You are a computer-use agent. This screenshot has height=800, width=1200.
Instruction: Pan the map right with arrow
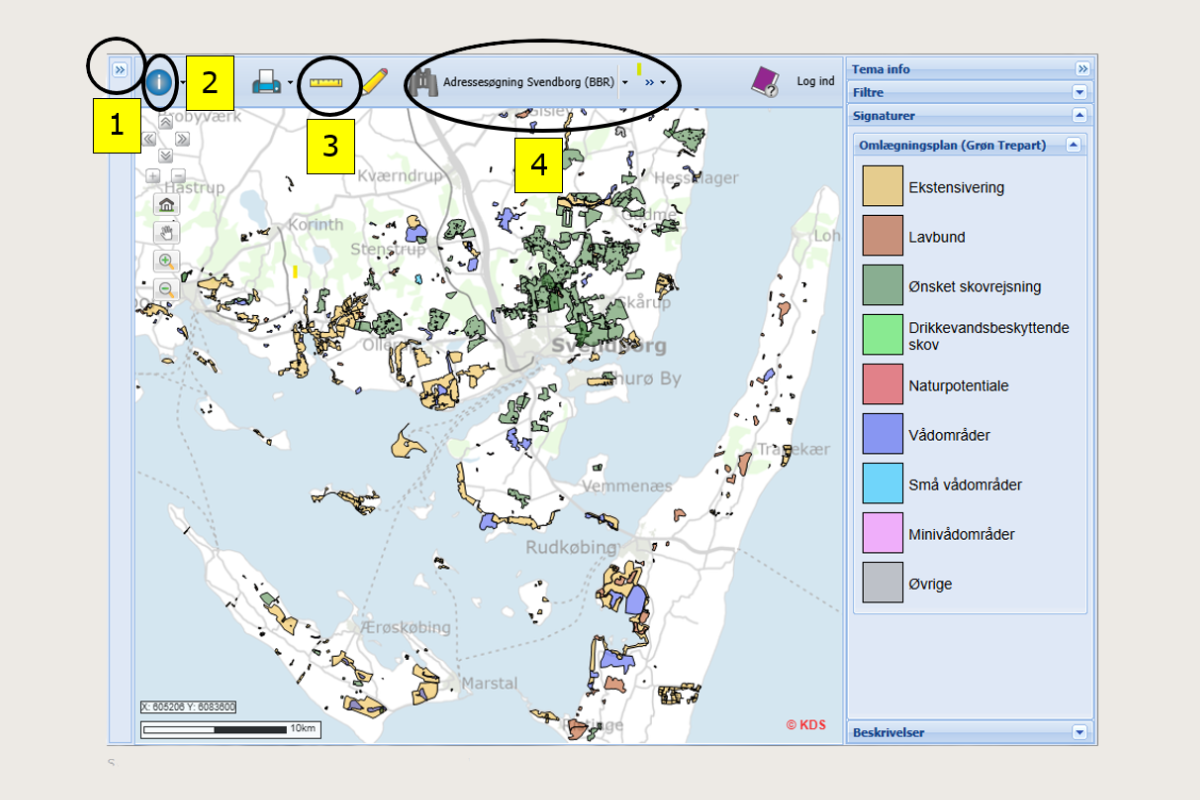point(182,139)
